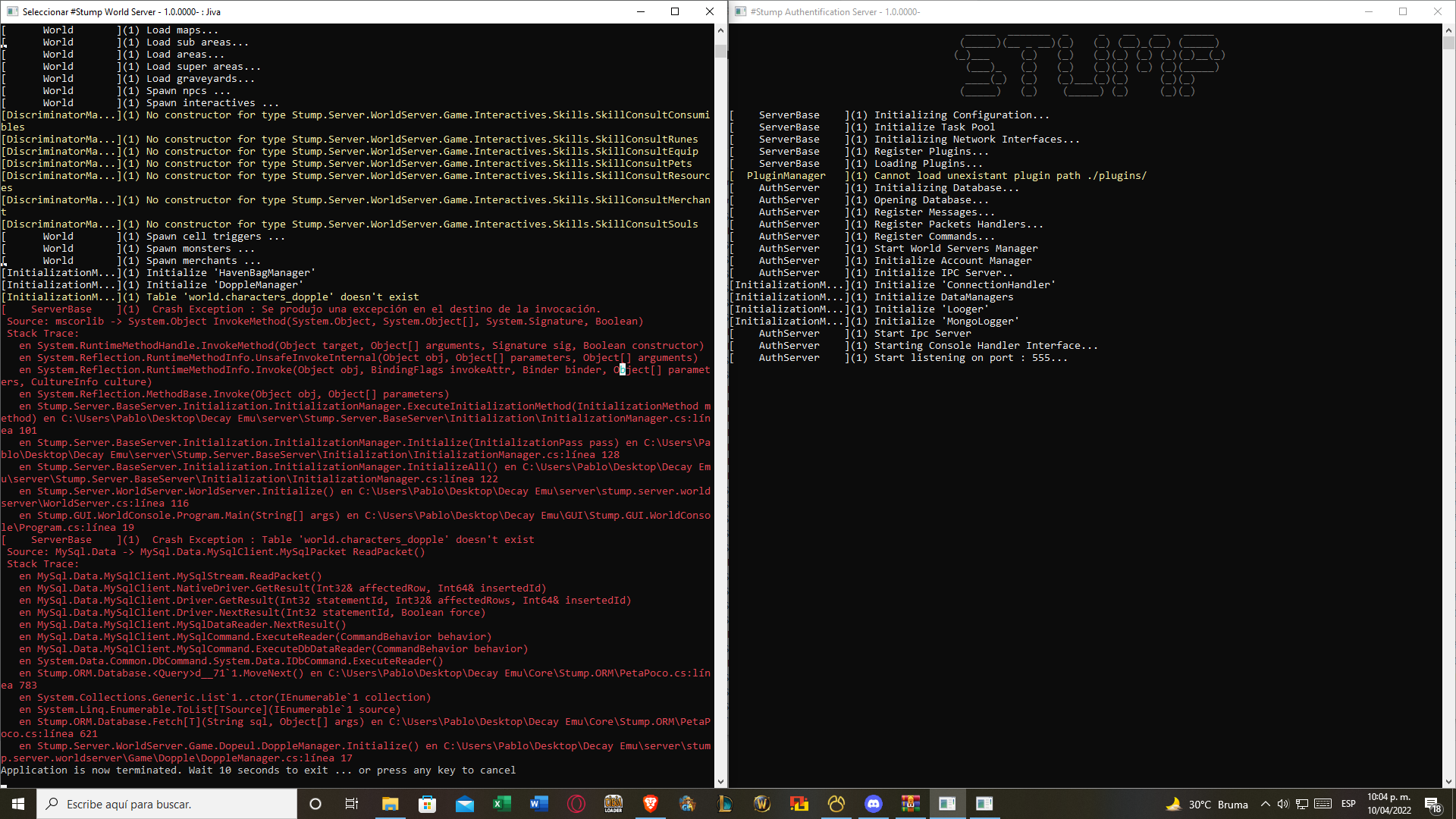Click the Authentification Server scrollbar thumb

(1448, 43)
